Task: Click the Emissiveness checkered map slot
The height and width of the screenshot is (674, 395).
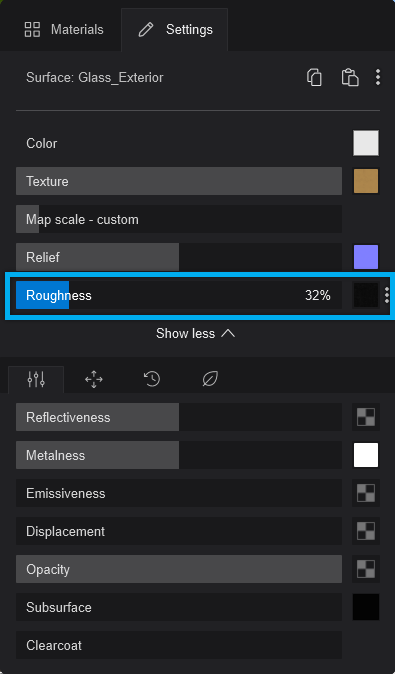Action: coord(366,493)
